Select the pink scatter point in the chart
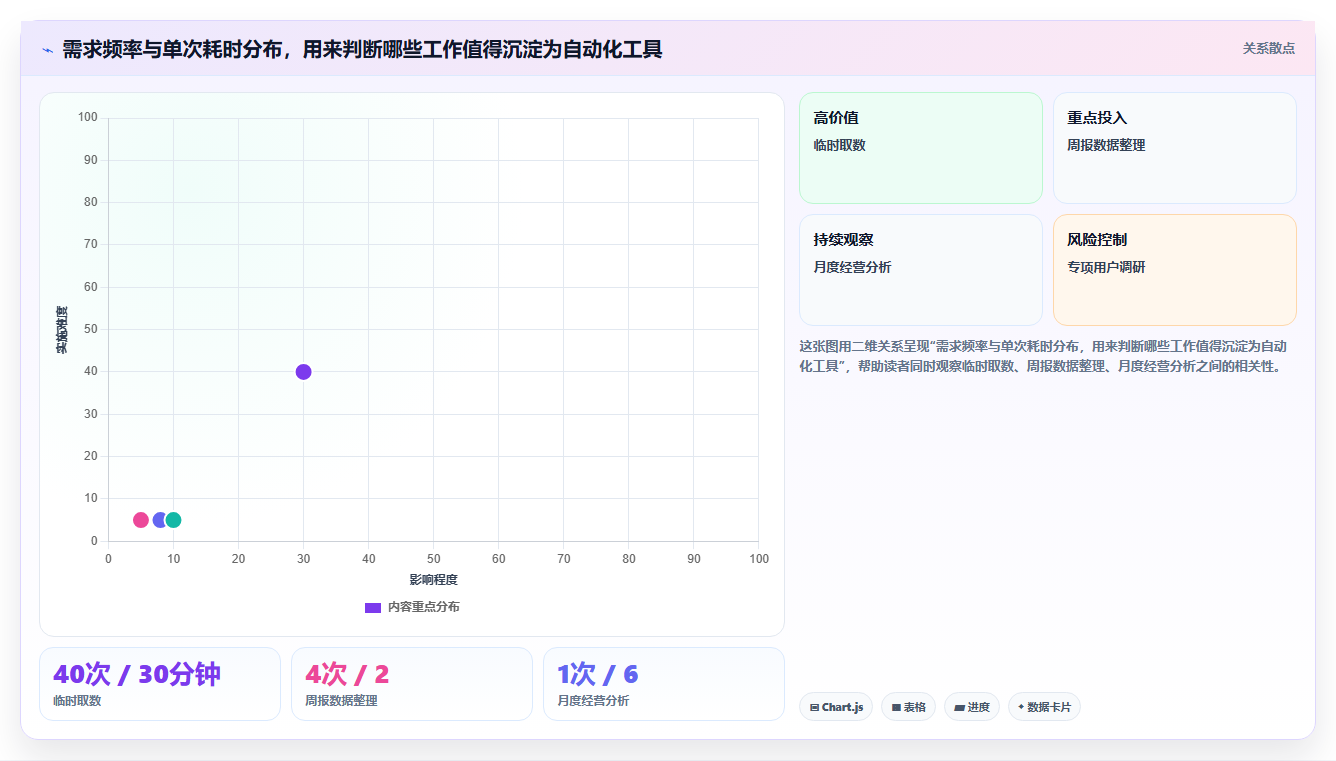This screenshot has width=1336, height=761. coord(141,520)
